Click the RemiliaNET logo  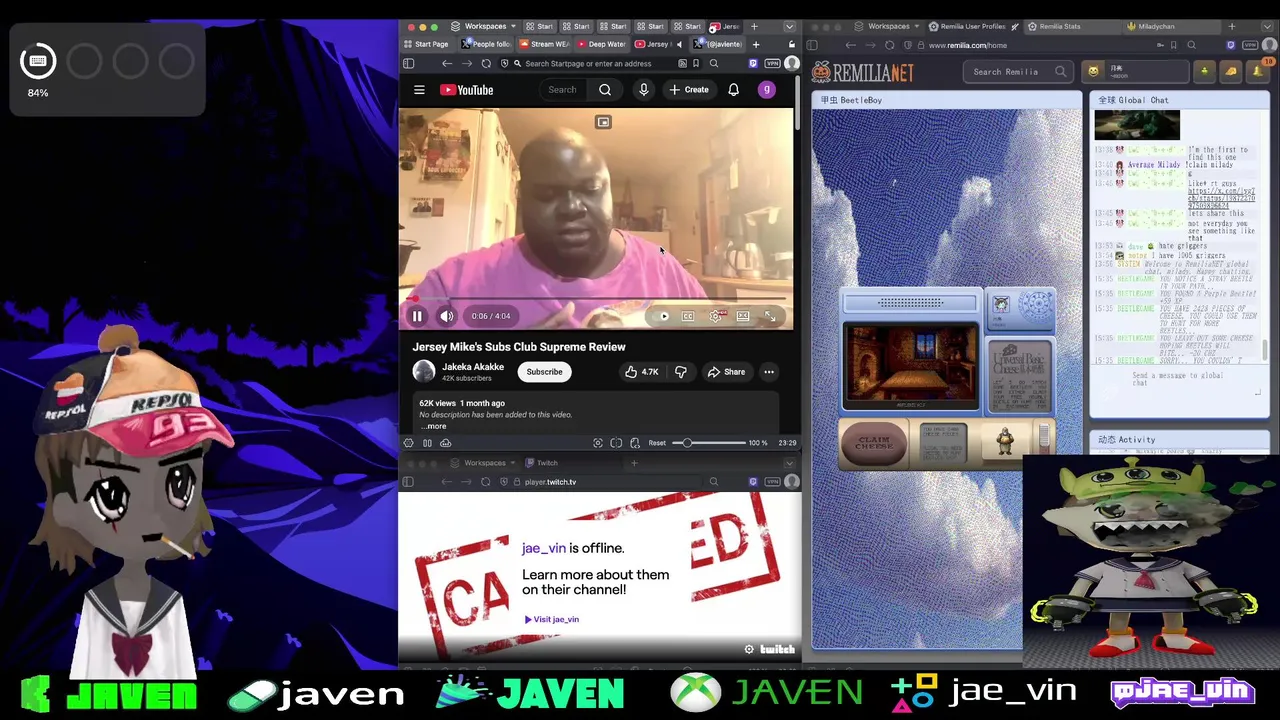point(862,72)
